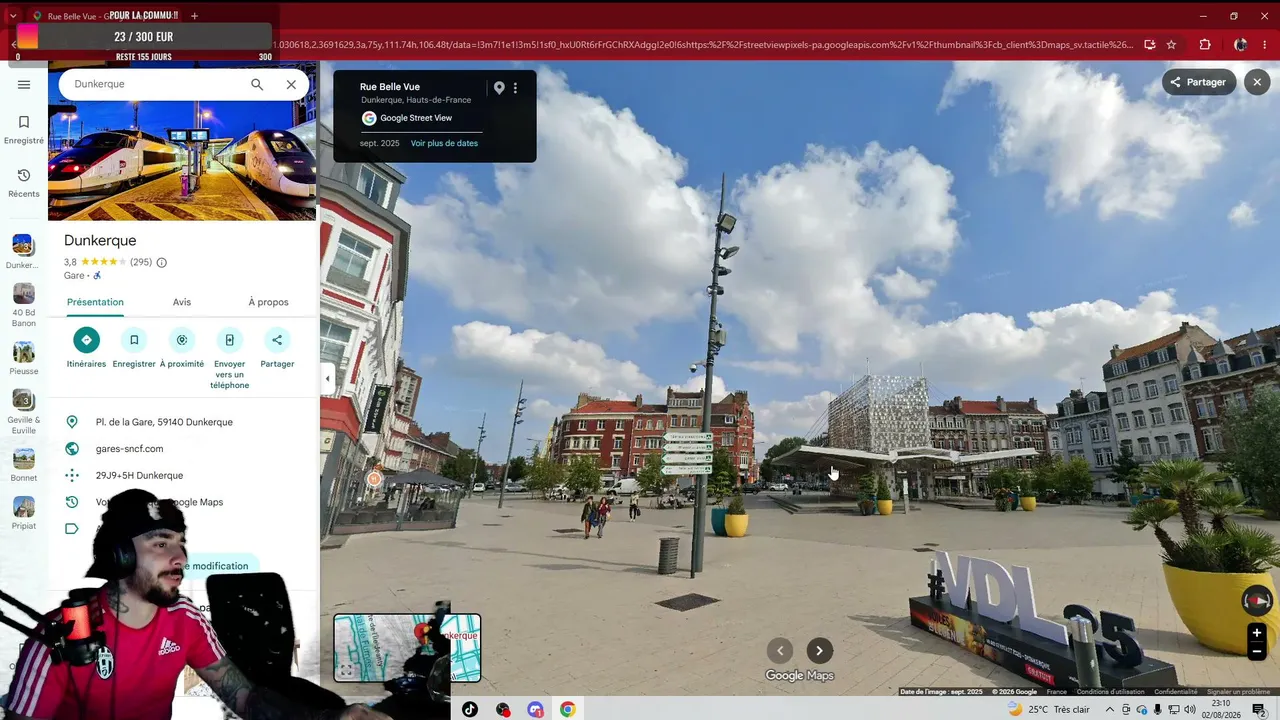Open the weather widget showing 25°C Très clair
The height and width of the screenshot is (720, 1280).
(x=1049, y=709)
